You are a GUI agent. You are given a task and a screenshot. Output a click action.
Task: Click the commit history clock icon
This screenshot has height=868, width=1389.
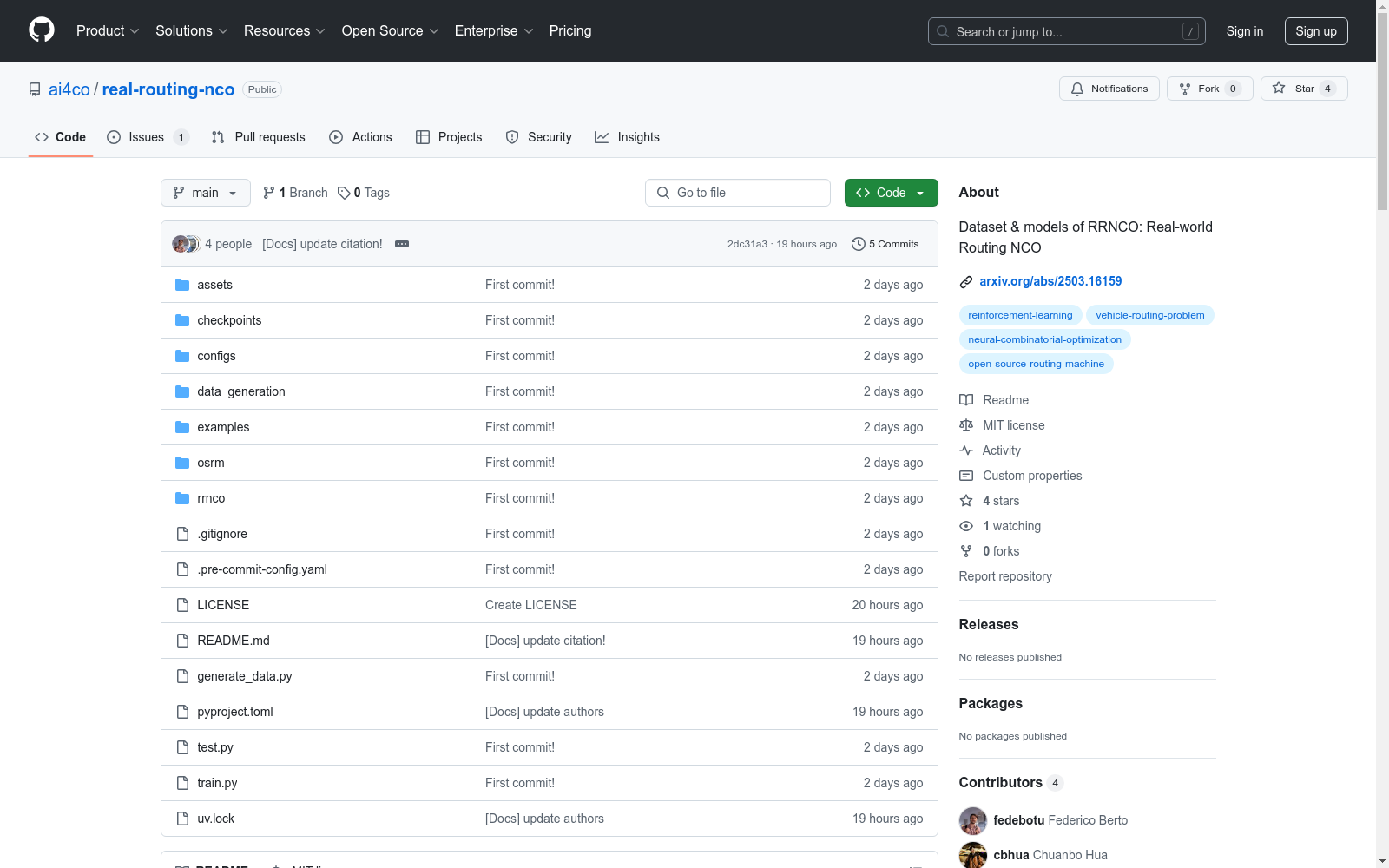click(859, 244)
